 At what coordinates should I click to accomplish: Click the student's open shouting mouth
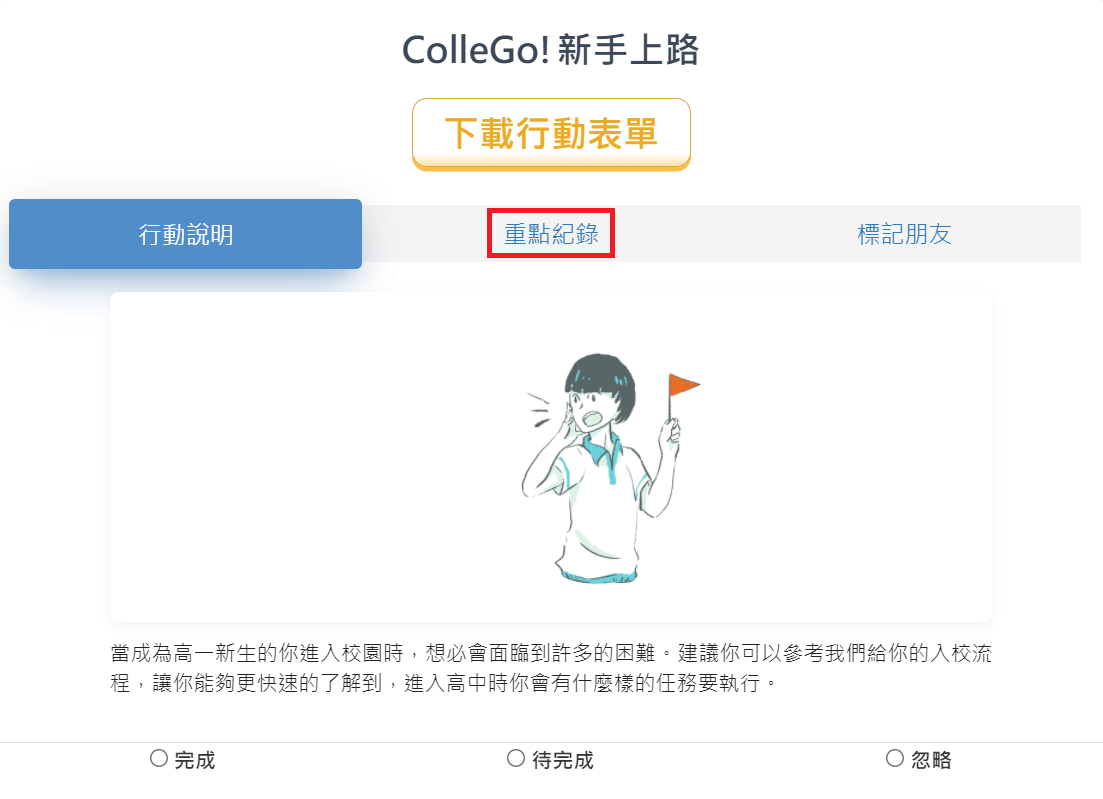[590, 419]
